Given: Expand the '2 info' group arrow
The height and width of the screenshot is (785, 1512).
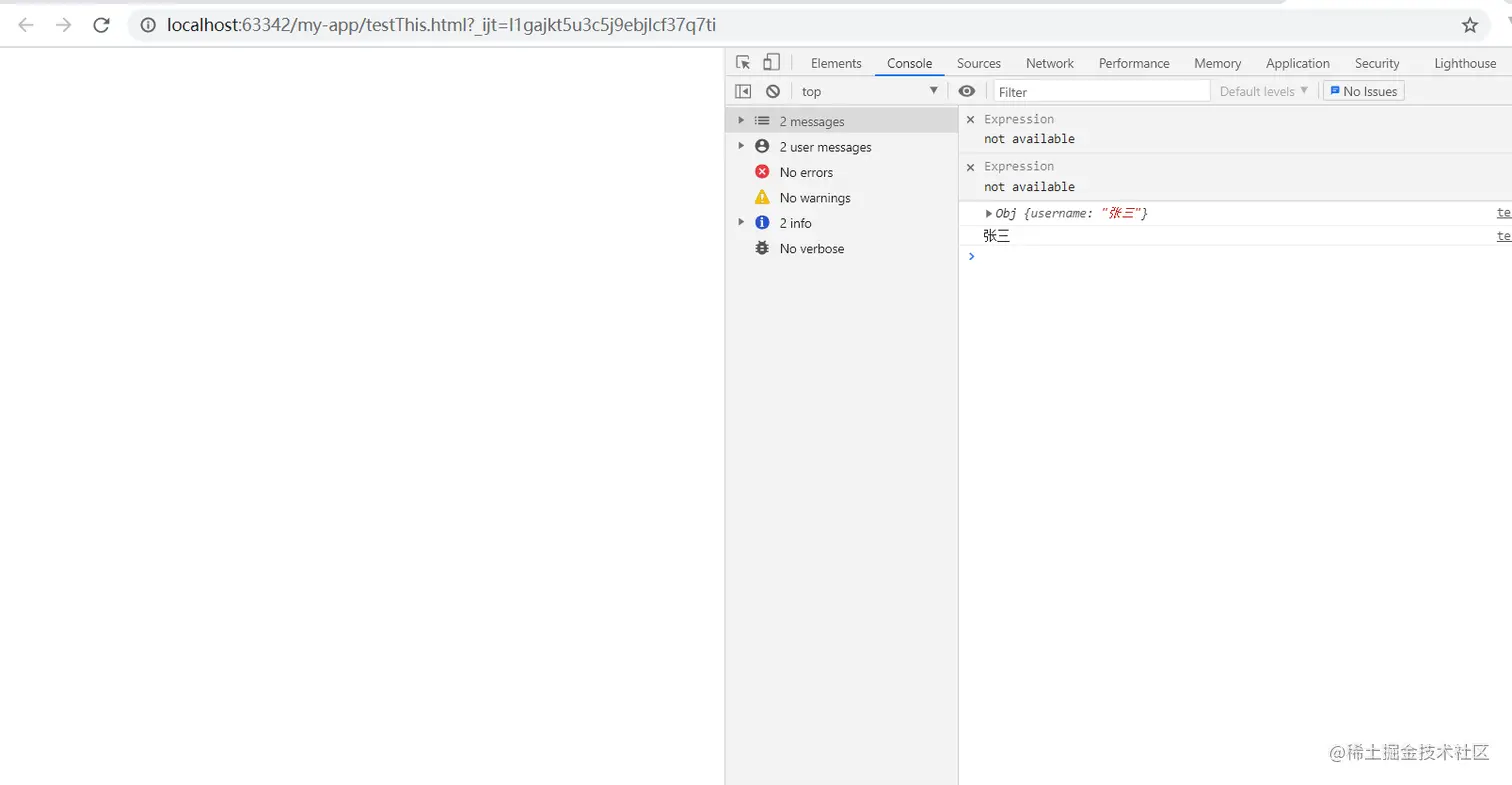Looking at the screenshot, I should pyautogui.click(x=741, y=222).
